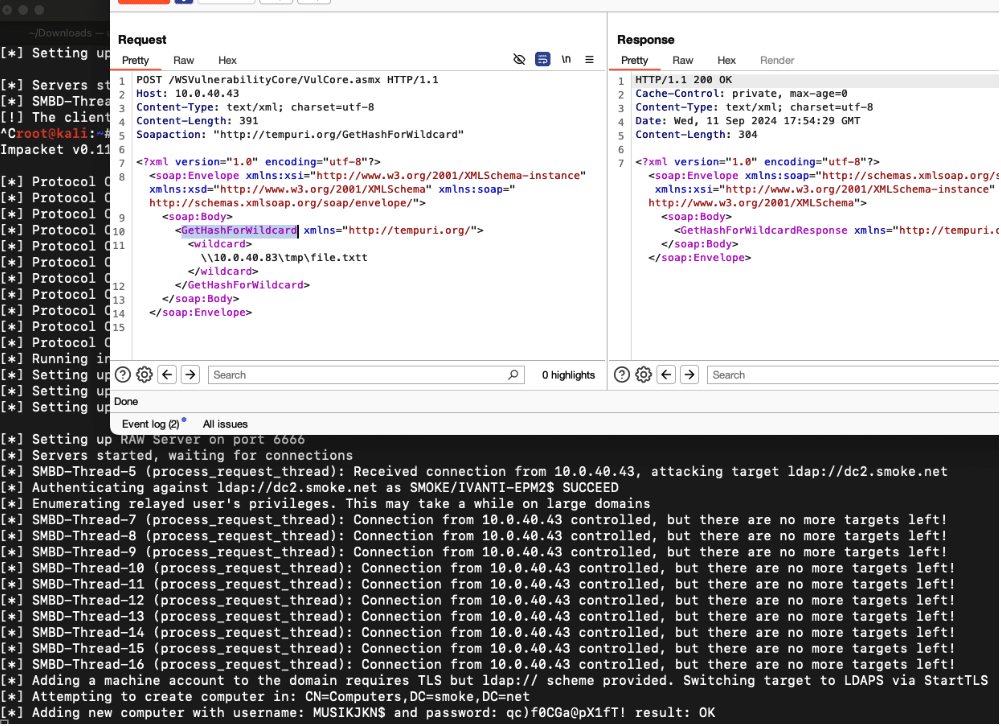Image resolution: width=1001 pixels, height=726 pixels.
Task: Click the \\10.0.40.83\tmp\file.txtt payload line
Action: [284, 258]
